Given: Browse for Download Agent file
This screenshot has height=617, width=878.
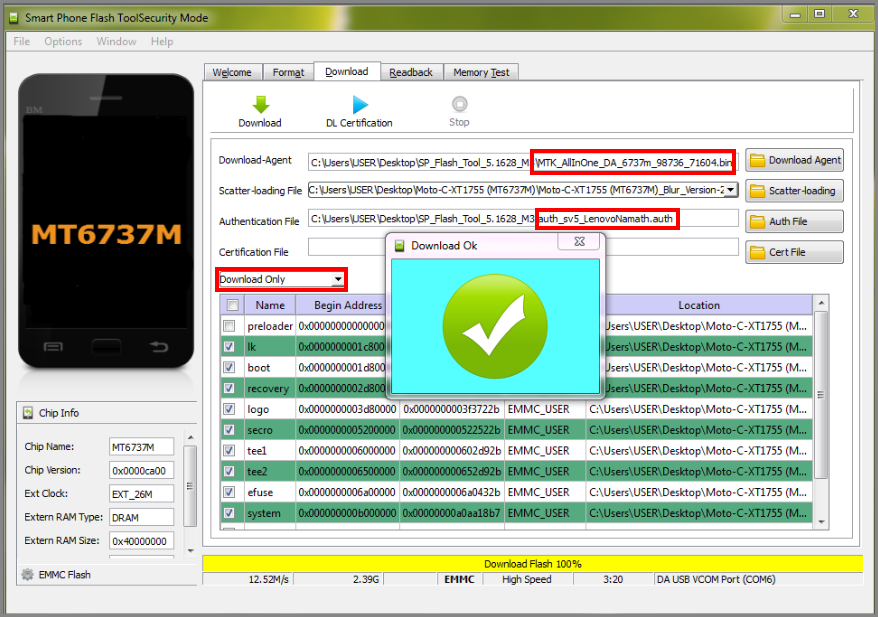Looking at the screenshot, I should pyautogui.click(x=794, y=160).
